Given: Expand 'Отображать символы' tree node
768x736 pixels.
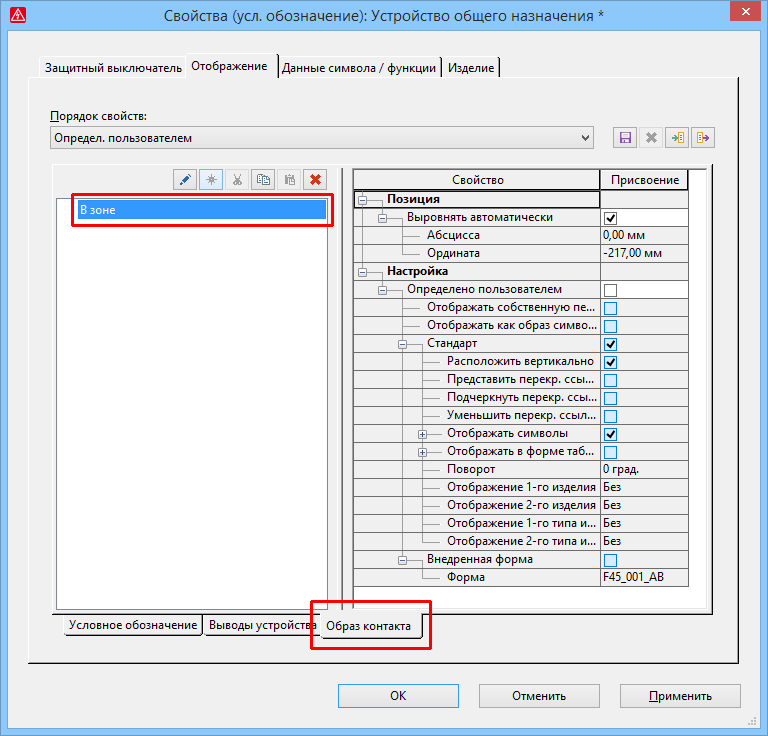Looking at the screenshot, I should 422,434.
